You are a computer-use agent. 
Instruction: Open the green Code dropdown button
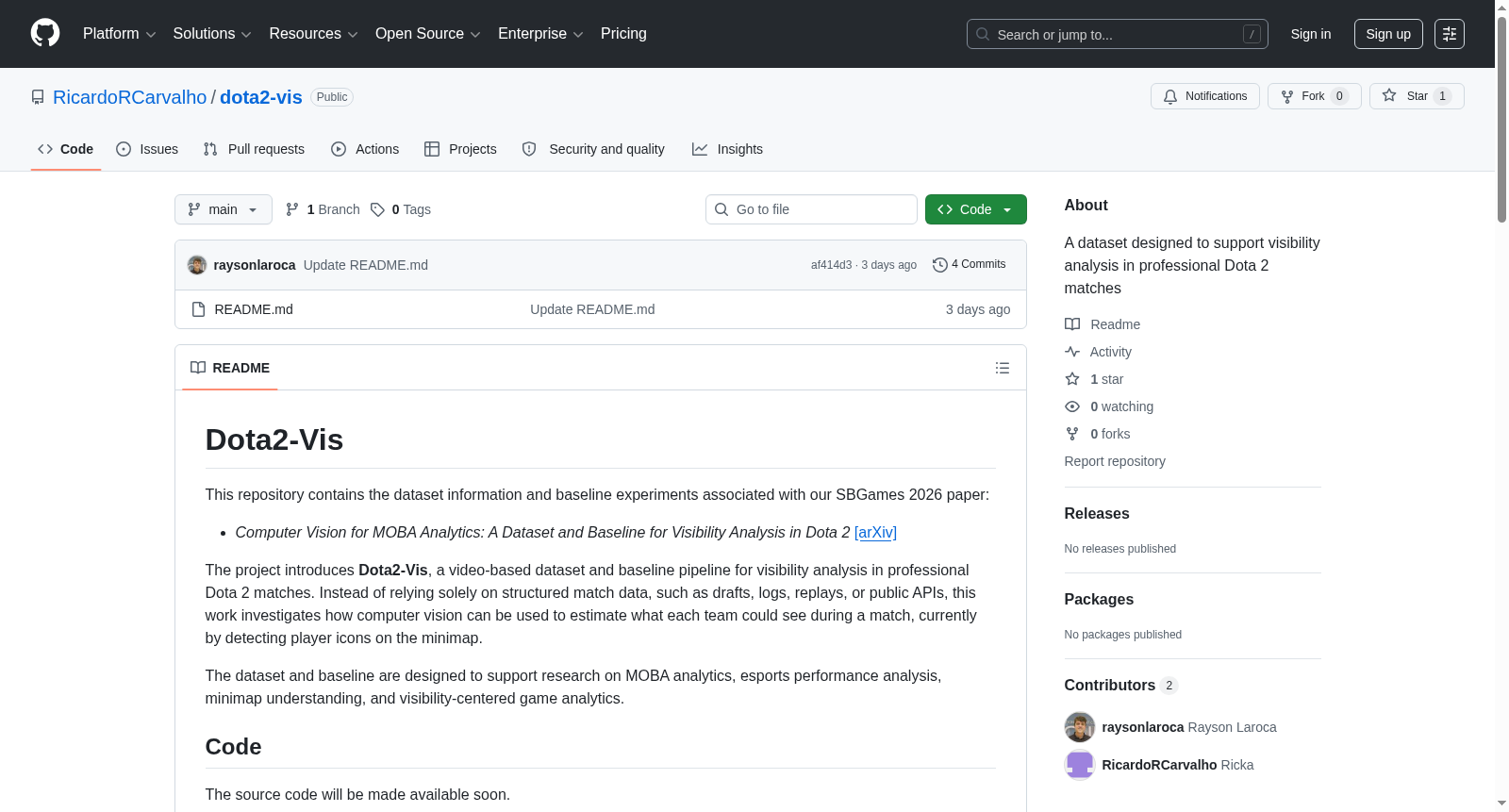pyautogui.click(x=976, y=209)
